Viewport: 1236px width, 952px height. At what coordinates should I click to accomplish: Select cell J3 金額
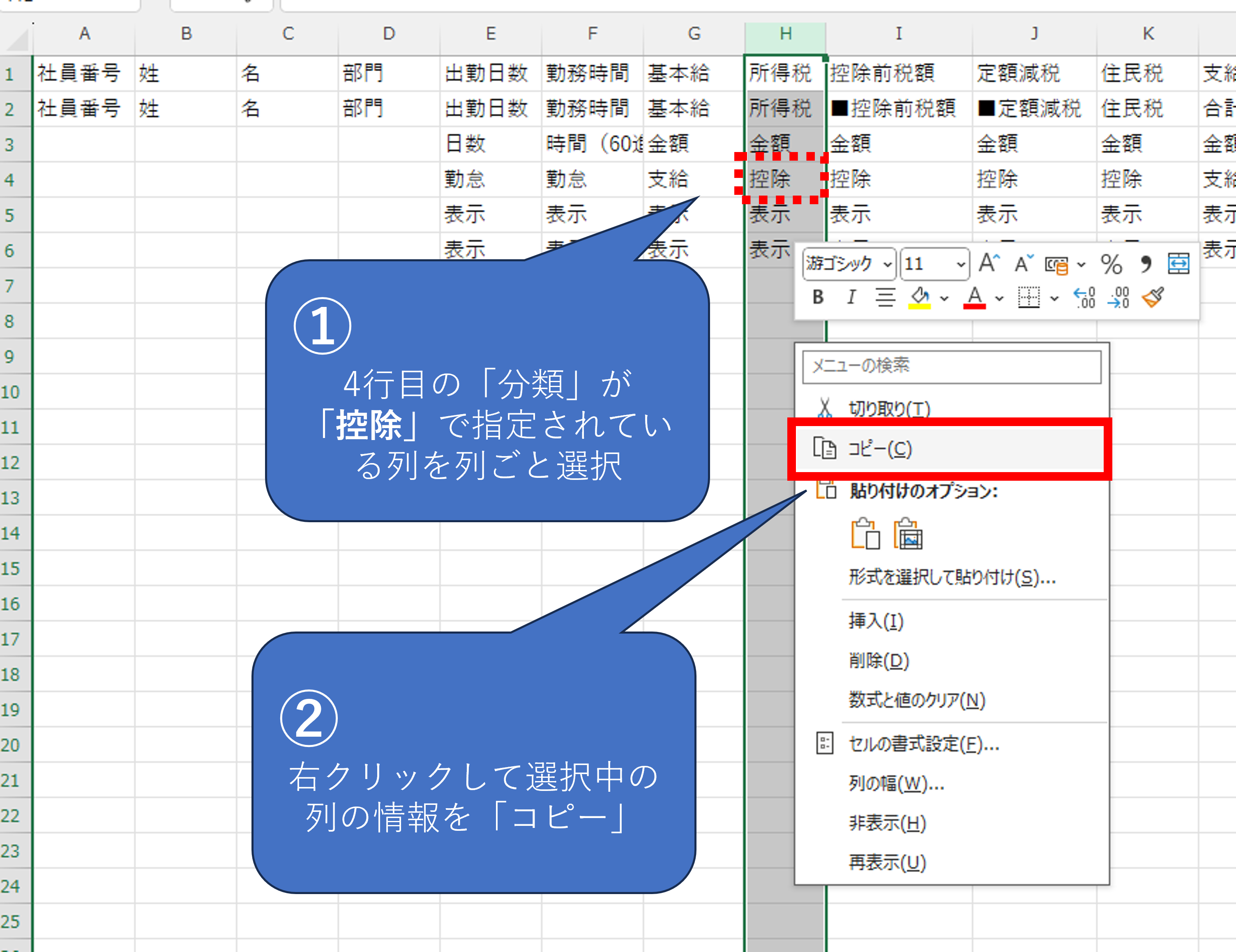click(1035, 144)
